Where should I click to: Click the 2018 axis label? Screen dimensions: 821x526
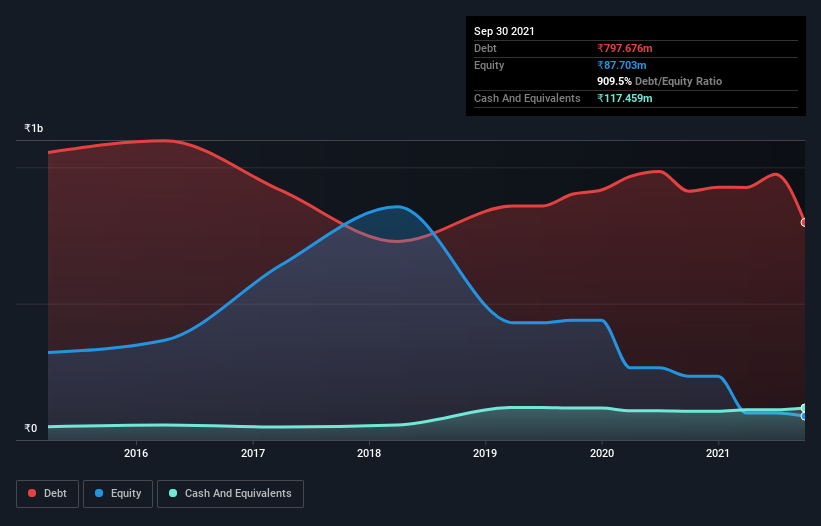(x=369, y=453)
